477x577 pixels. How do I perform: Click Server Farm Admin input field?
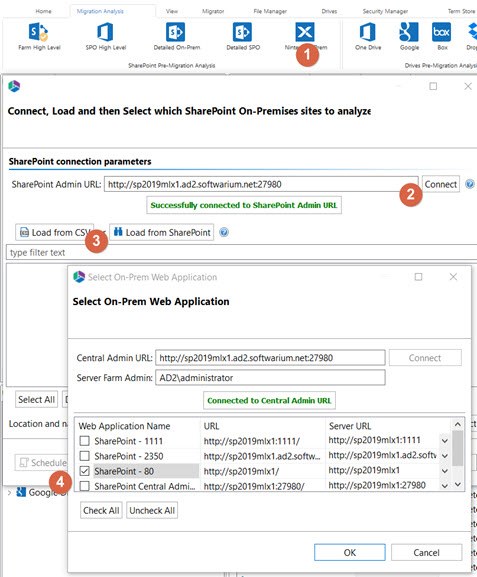pyautogui.click(x=270, y=378)
